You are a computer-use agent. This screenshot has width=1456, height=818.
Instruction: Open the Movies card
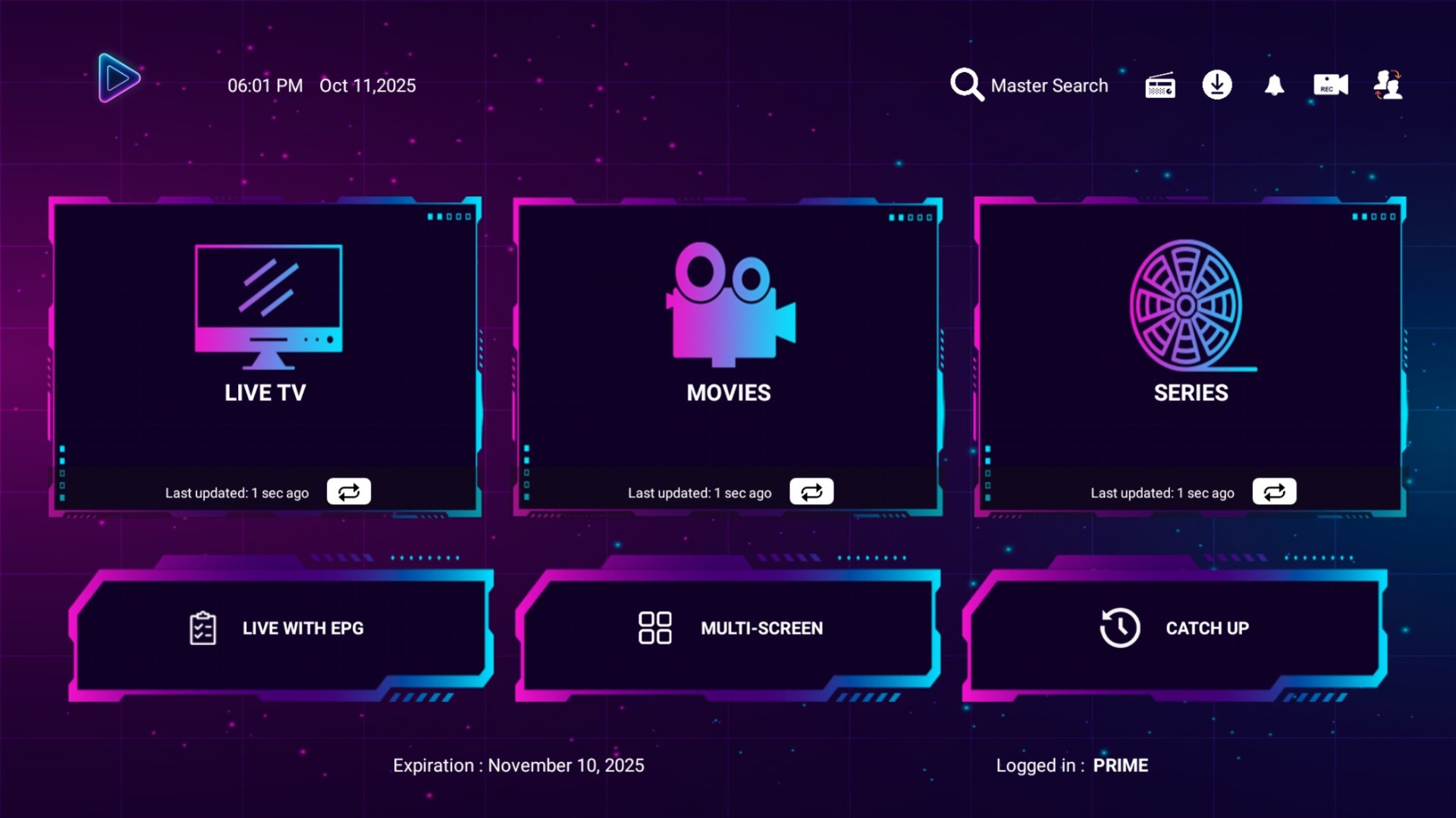pos(728,356)
